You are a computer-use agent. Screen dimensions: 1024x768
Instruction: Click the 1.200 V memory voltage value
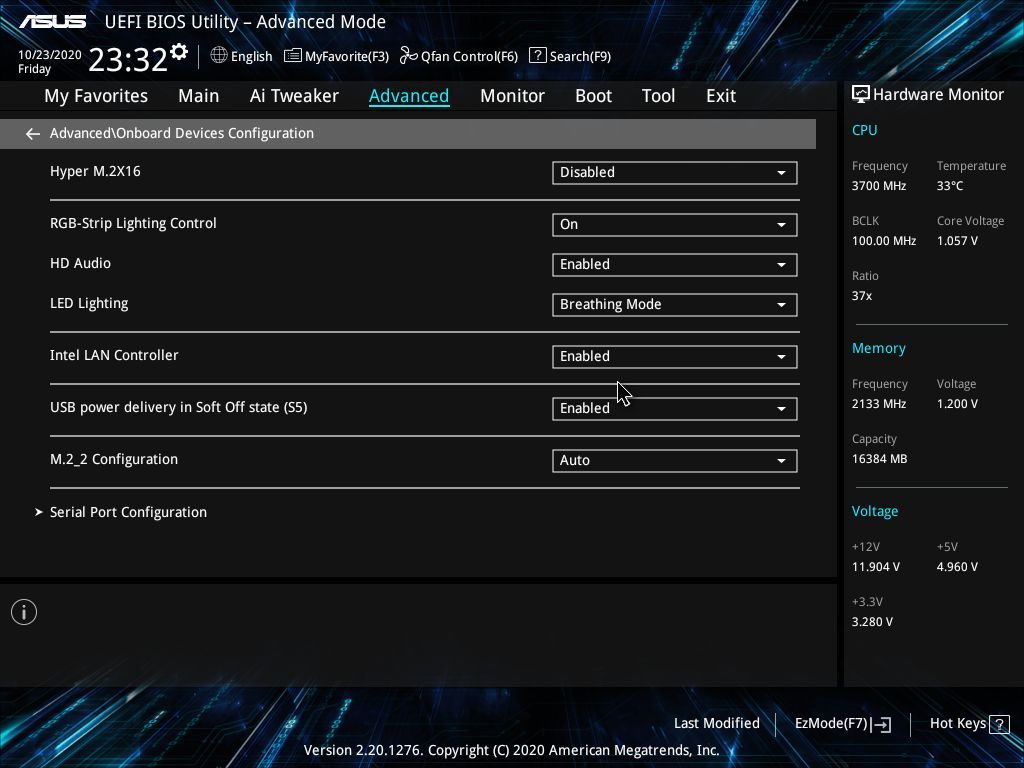coord(957,404)
